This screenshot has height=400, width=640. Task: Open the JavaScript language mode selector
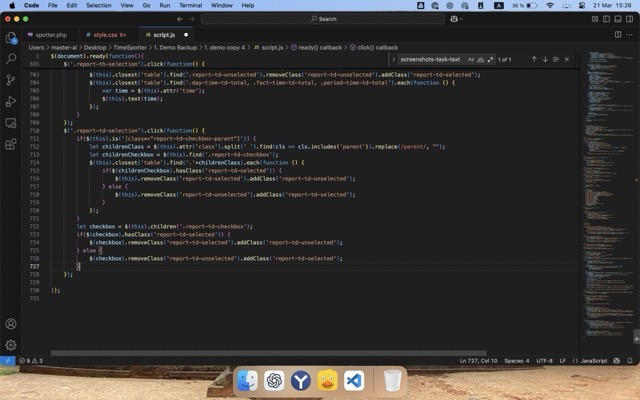594,360
